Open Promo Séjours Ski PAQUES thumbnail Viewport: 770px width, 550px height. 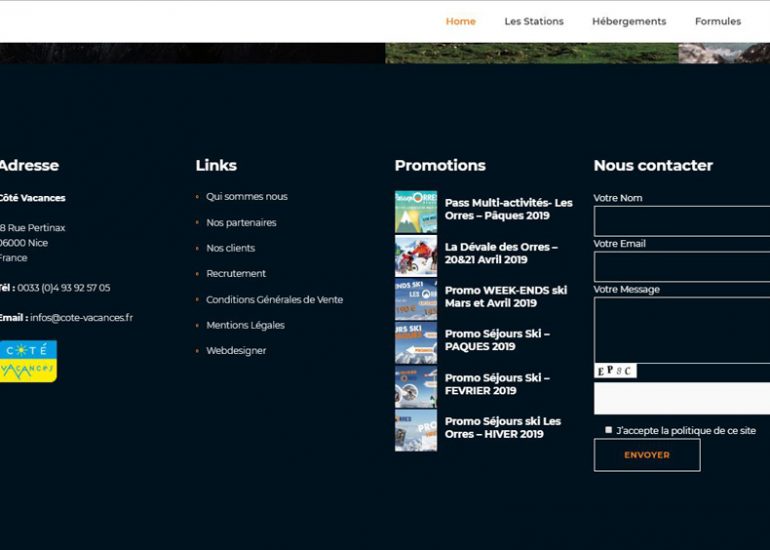coord(416,343)
